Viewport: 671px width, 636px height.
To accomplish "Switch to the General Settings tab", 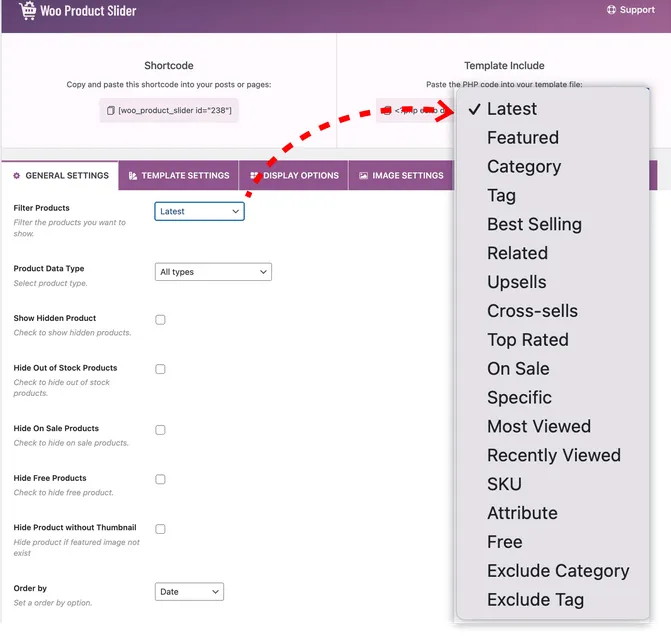I will click(x=60, y=175).
